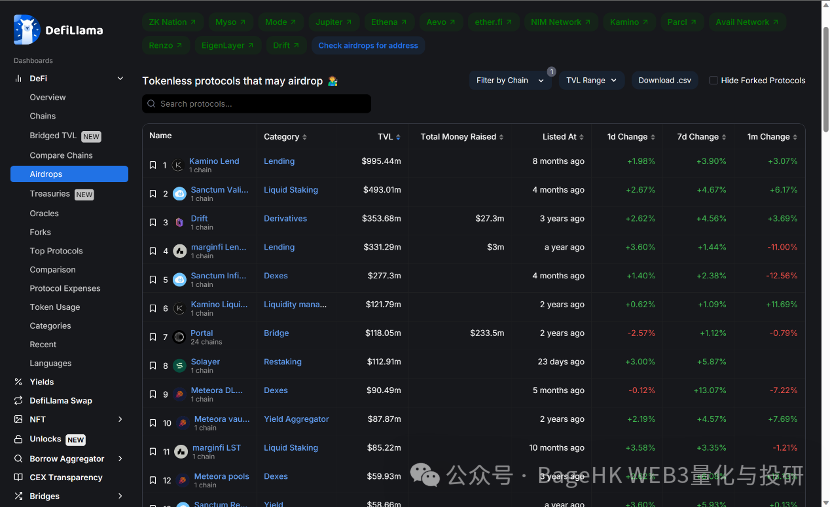Bookmark the Meteora vaults row
Screen dimensions: 830x508
click(152, 423)
